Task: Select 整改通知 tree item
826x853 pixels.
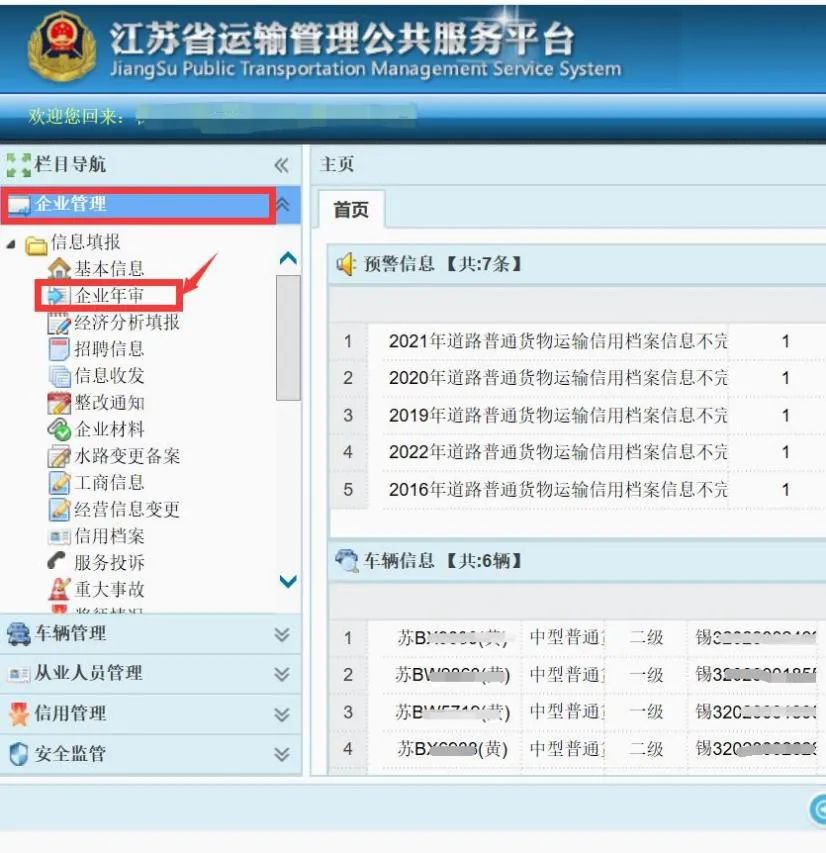Action: coord(109,403)
